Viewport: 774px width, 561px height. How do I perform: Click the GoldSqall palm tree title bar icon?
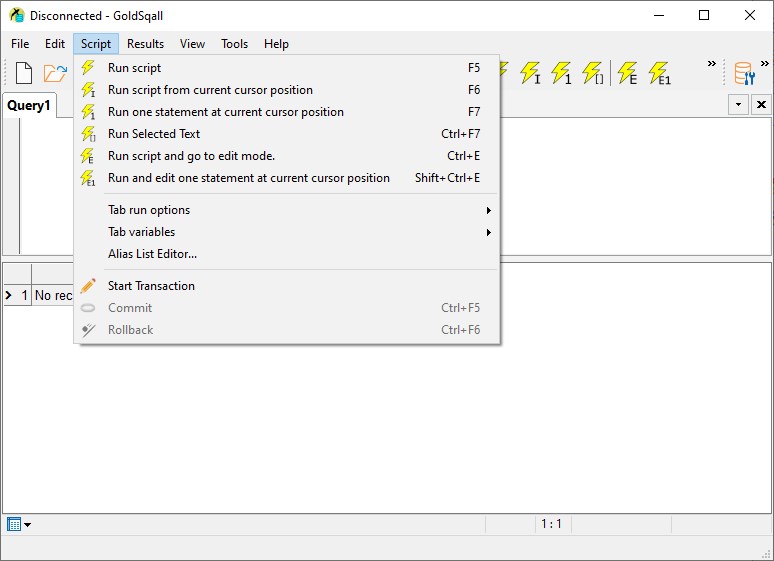click(17, 15)
